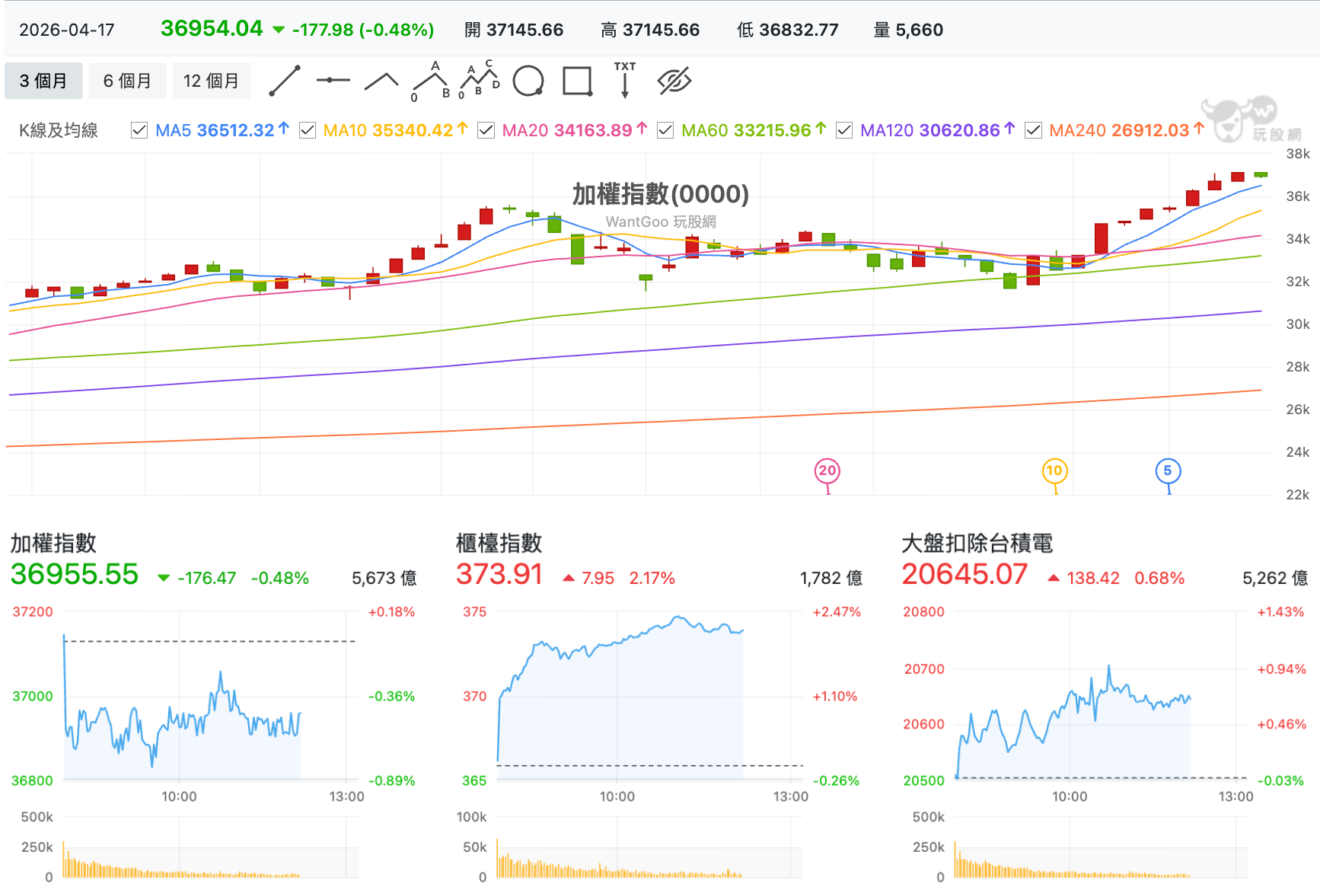Switch to the 6 個月 range tab
This screenshot has height=896, width=1320.
pyautogui.click(x=127, y=81)
